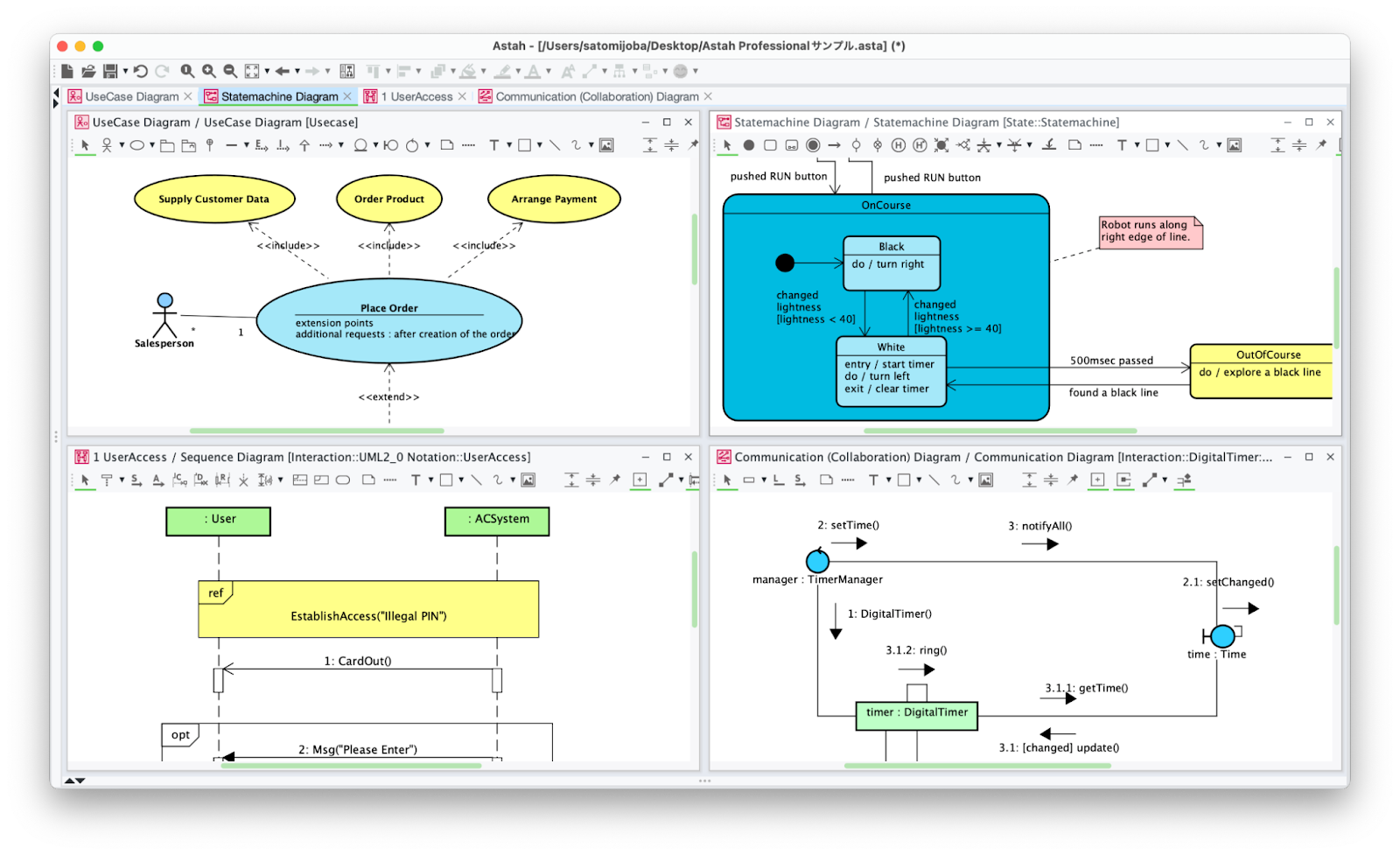Expand the Rectangle tool dropdown in Communication toolbar
Screen dimensions: 1400x855
click(x=919, y=480)
